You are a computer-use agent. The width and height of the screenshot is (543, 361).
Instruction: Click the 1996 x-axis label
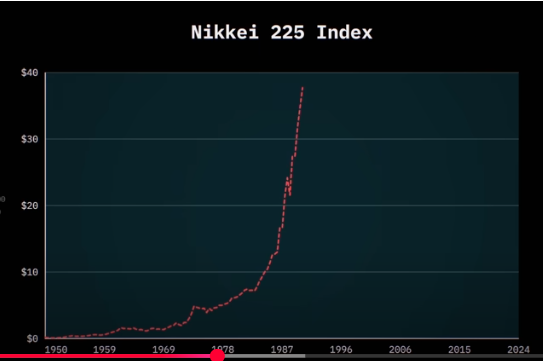click(341, 349)
